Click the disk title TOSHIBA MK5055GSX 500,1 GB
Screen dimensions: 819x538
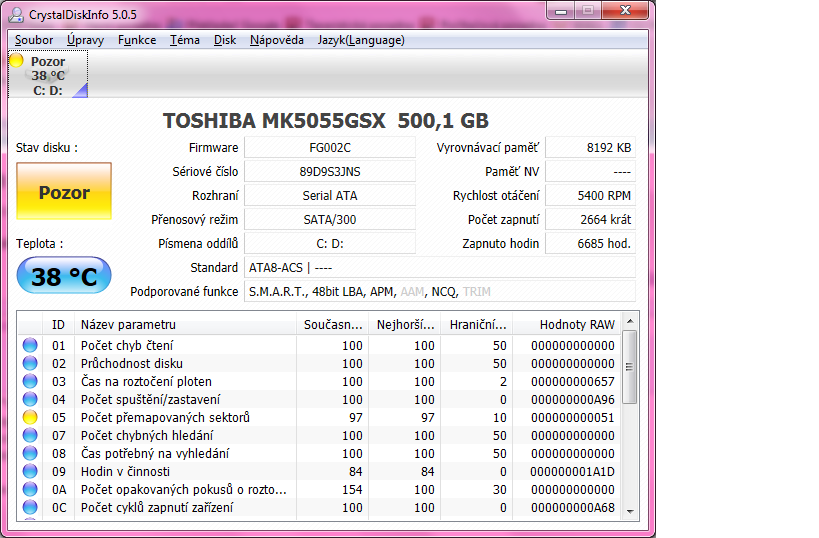326,121
